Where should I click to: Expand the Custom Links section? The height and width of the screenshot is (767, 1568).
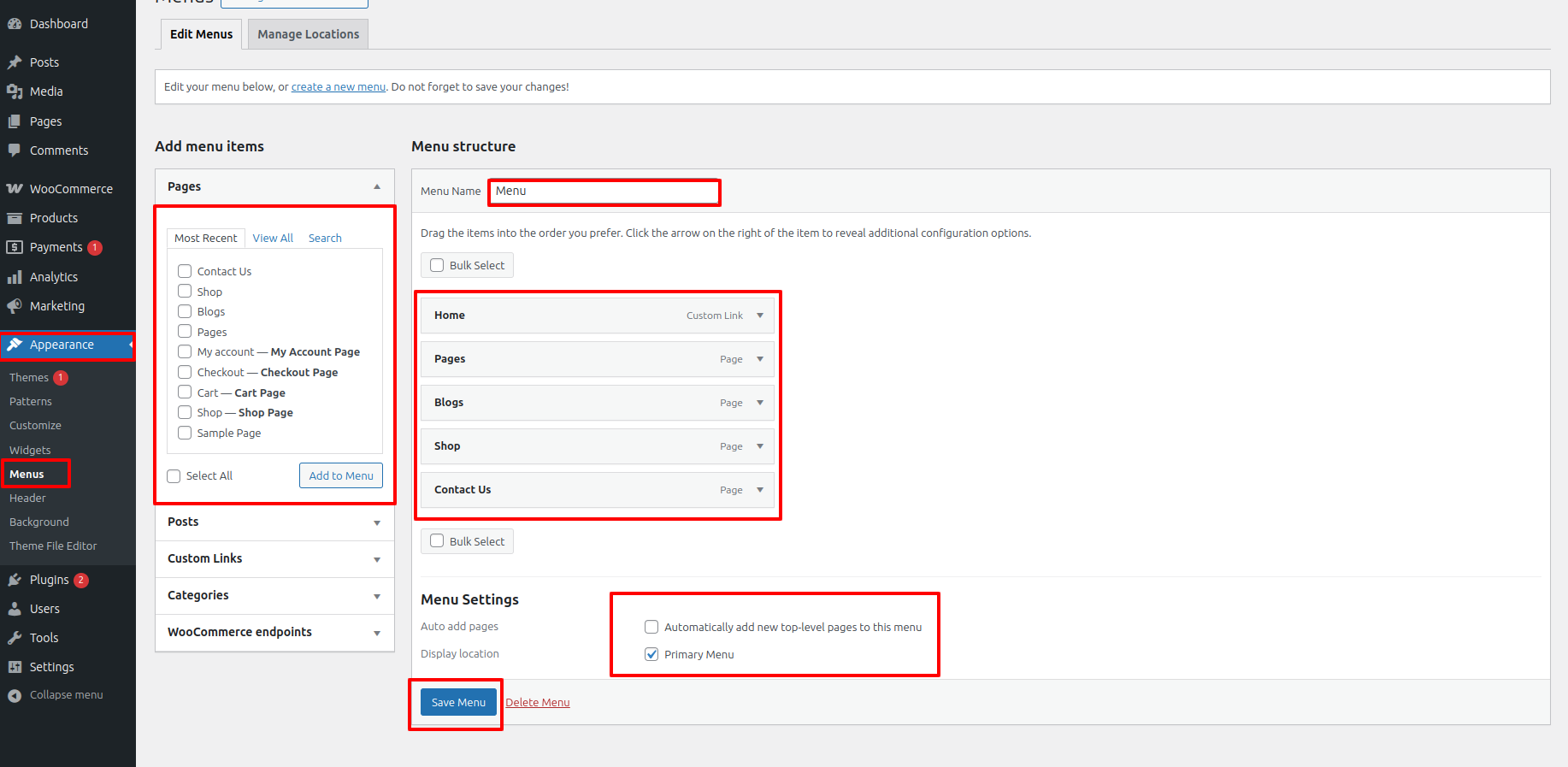coord(376,559)
